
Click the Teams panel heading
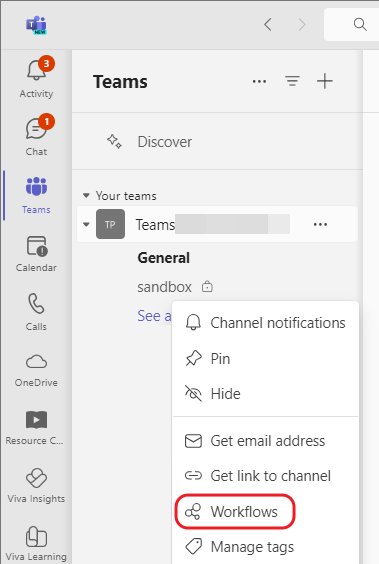pos(120,82)
